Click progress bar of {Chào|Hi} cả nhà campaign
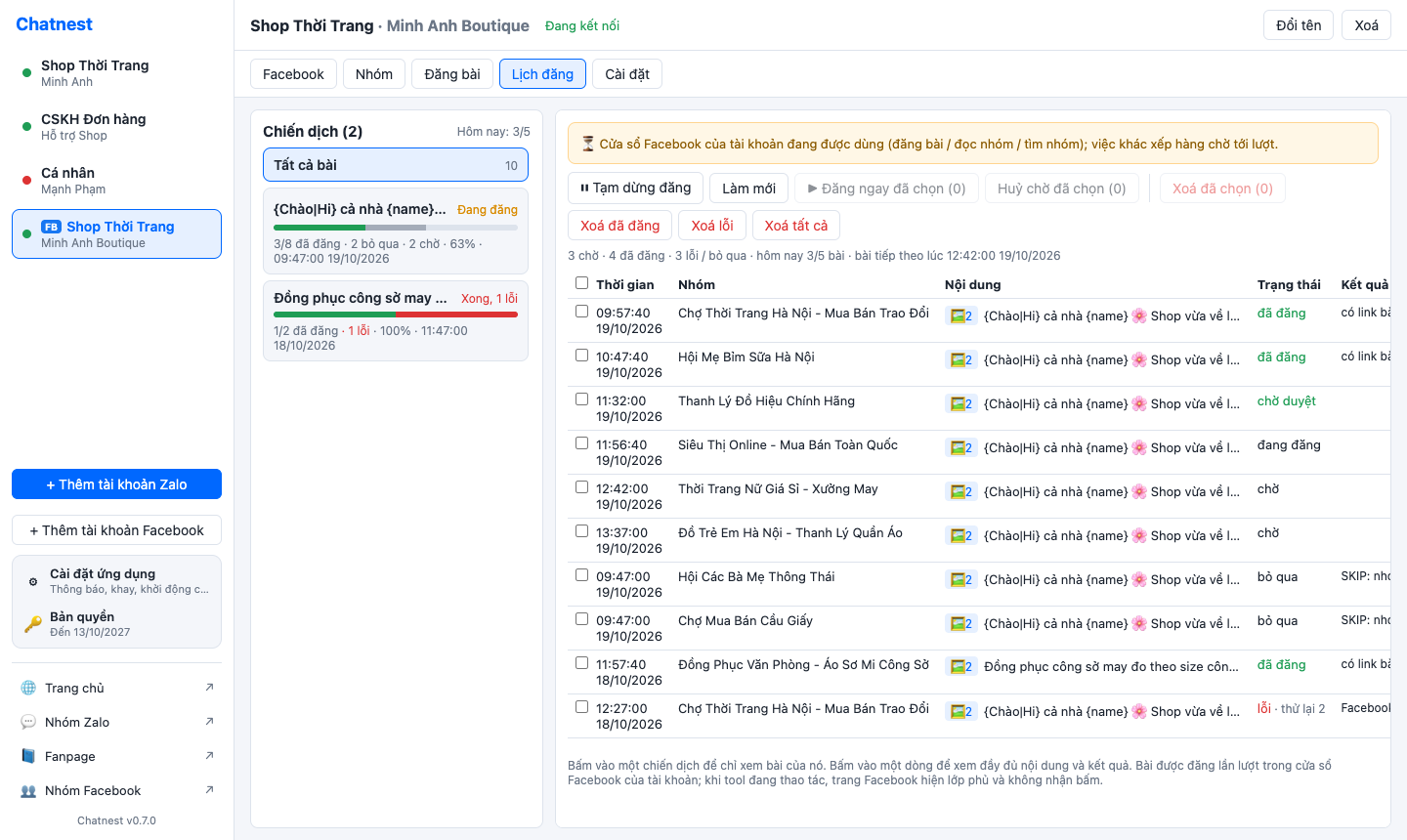 (396, 228)
